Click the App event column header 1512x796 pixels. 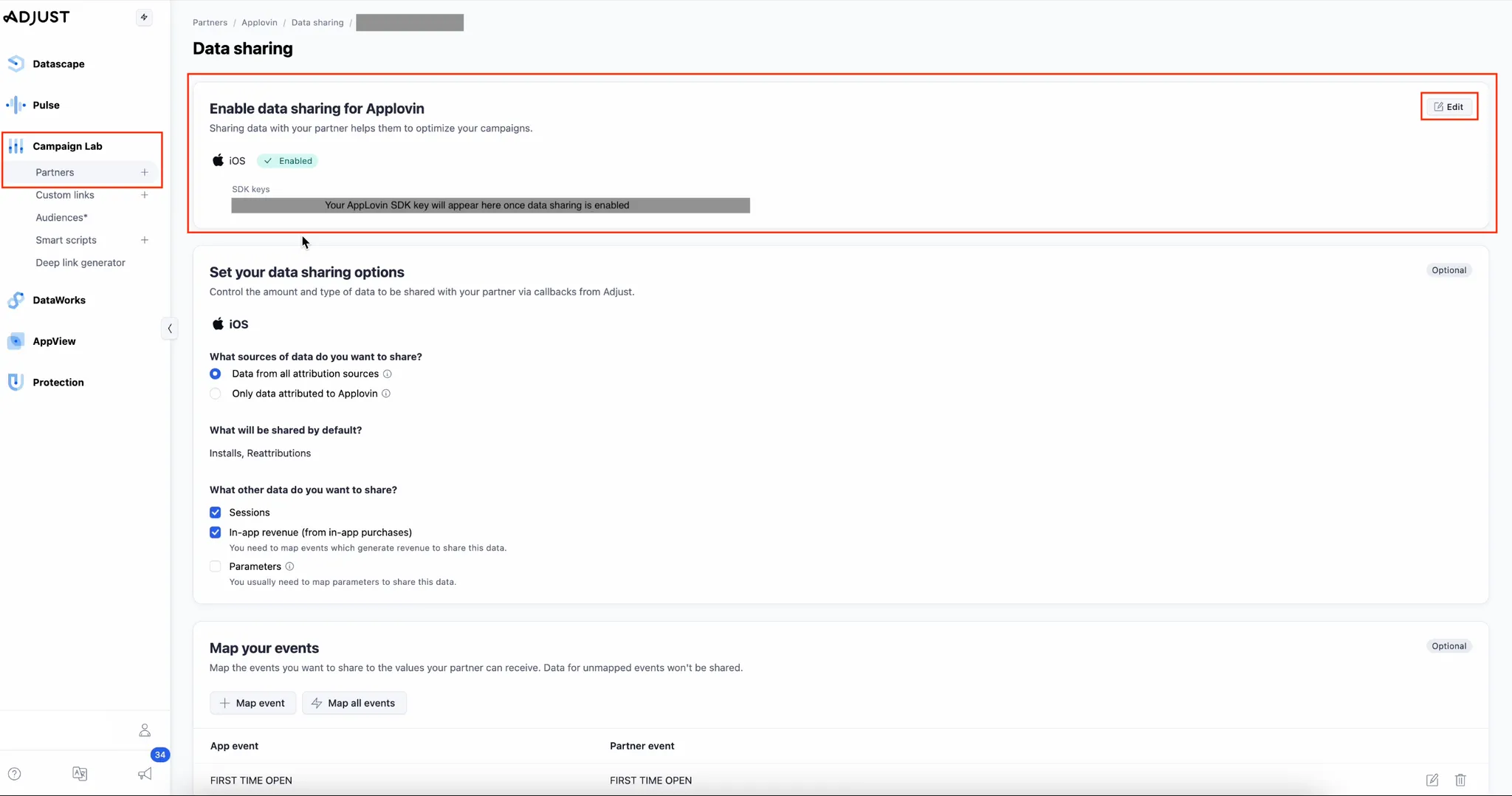coord(234,746)
